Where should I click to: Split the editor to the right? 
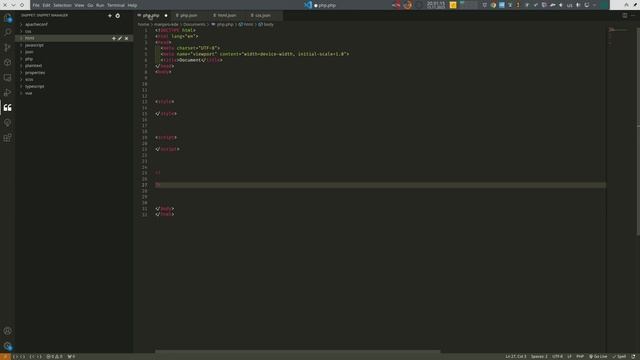coord(624,16)
